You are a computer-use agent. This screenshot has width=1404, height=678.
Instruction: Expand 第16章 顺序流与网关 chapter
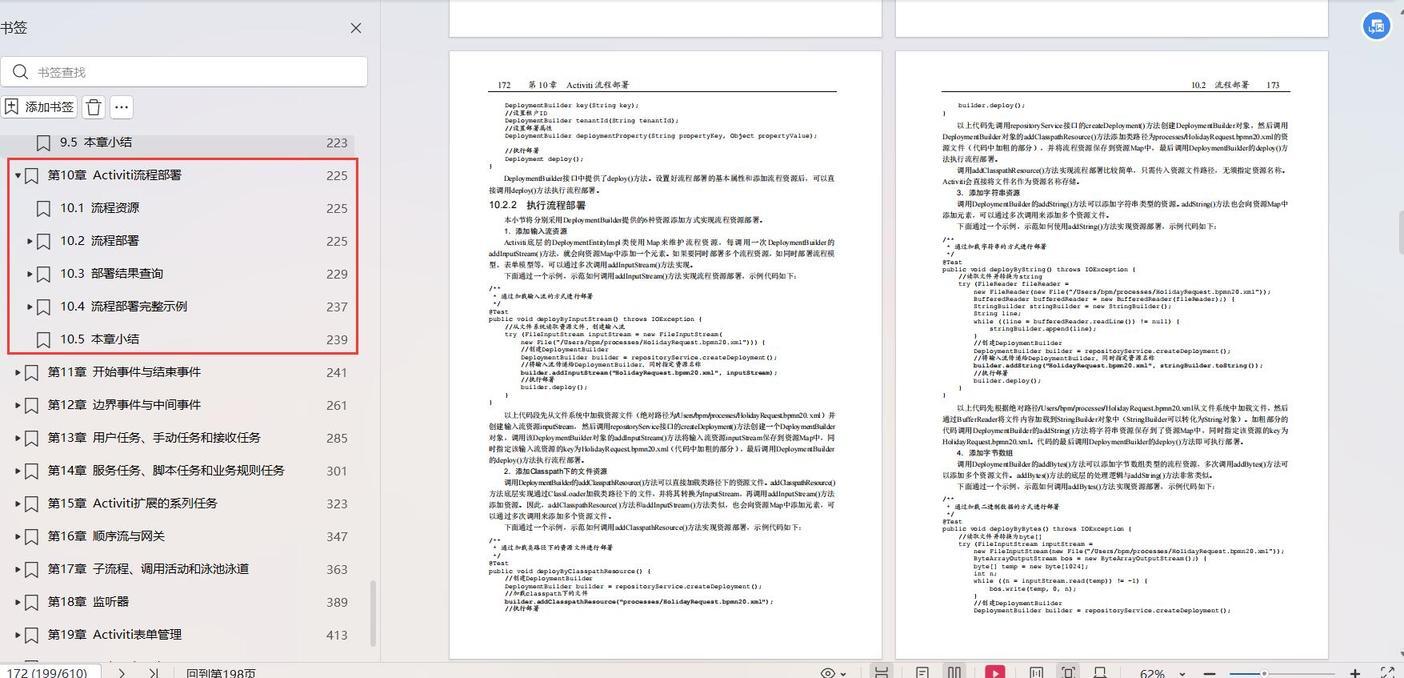17,537
